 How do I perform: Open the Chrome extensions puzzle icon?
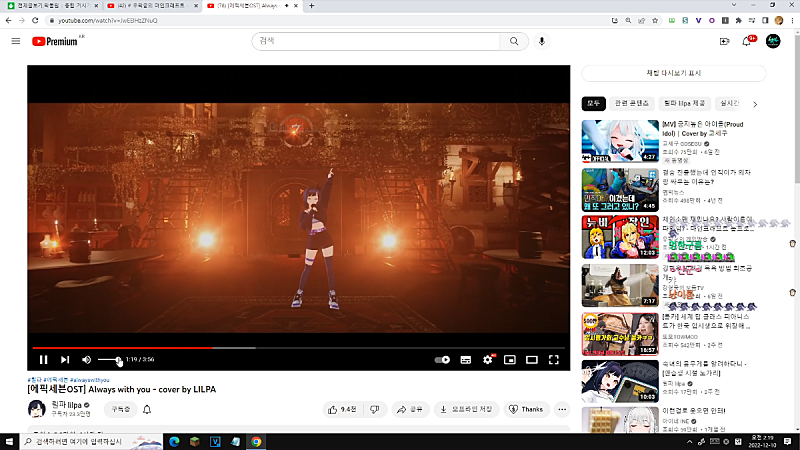coord(738,20)
